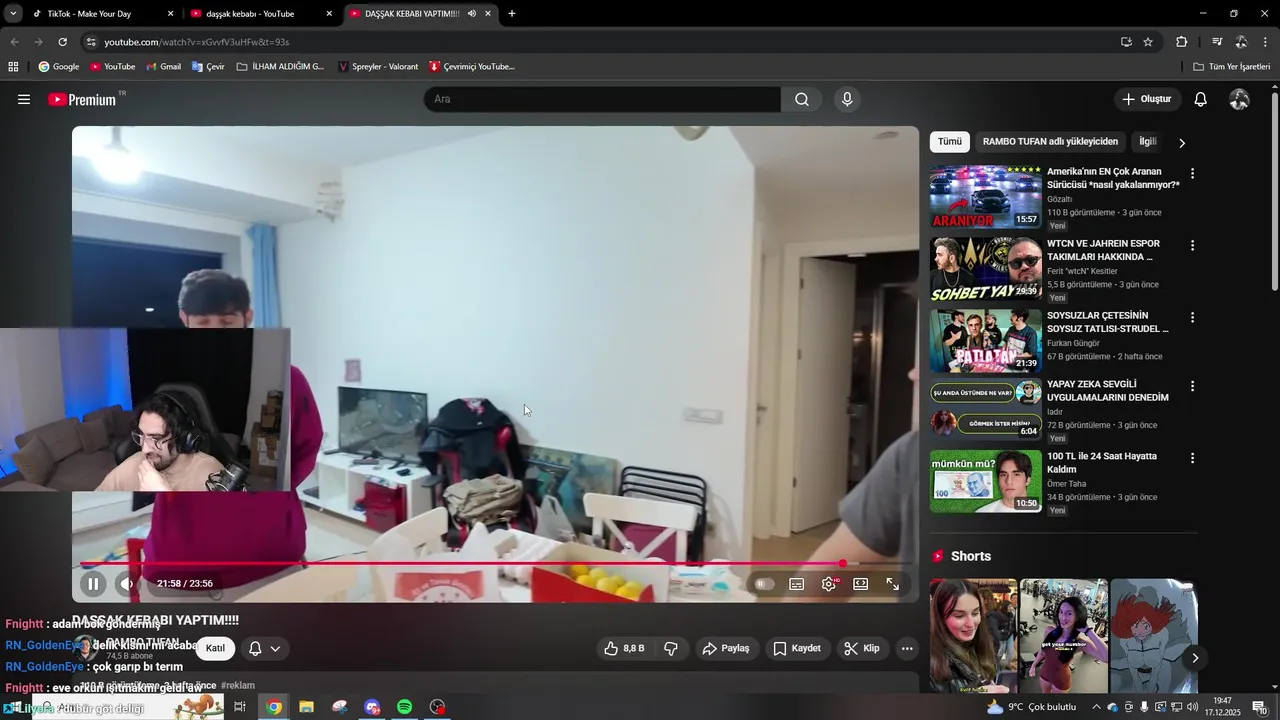
Task: Switch to theater mode in the player
Action: (861, 584)
